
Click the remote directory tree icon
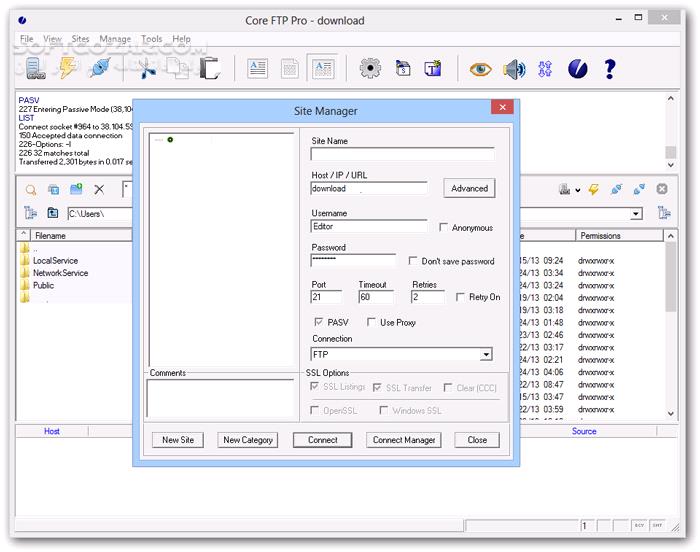coord(664,213)
